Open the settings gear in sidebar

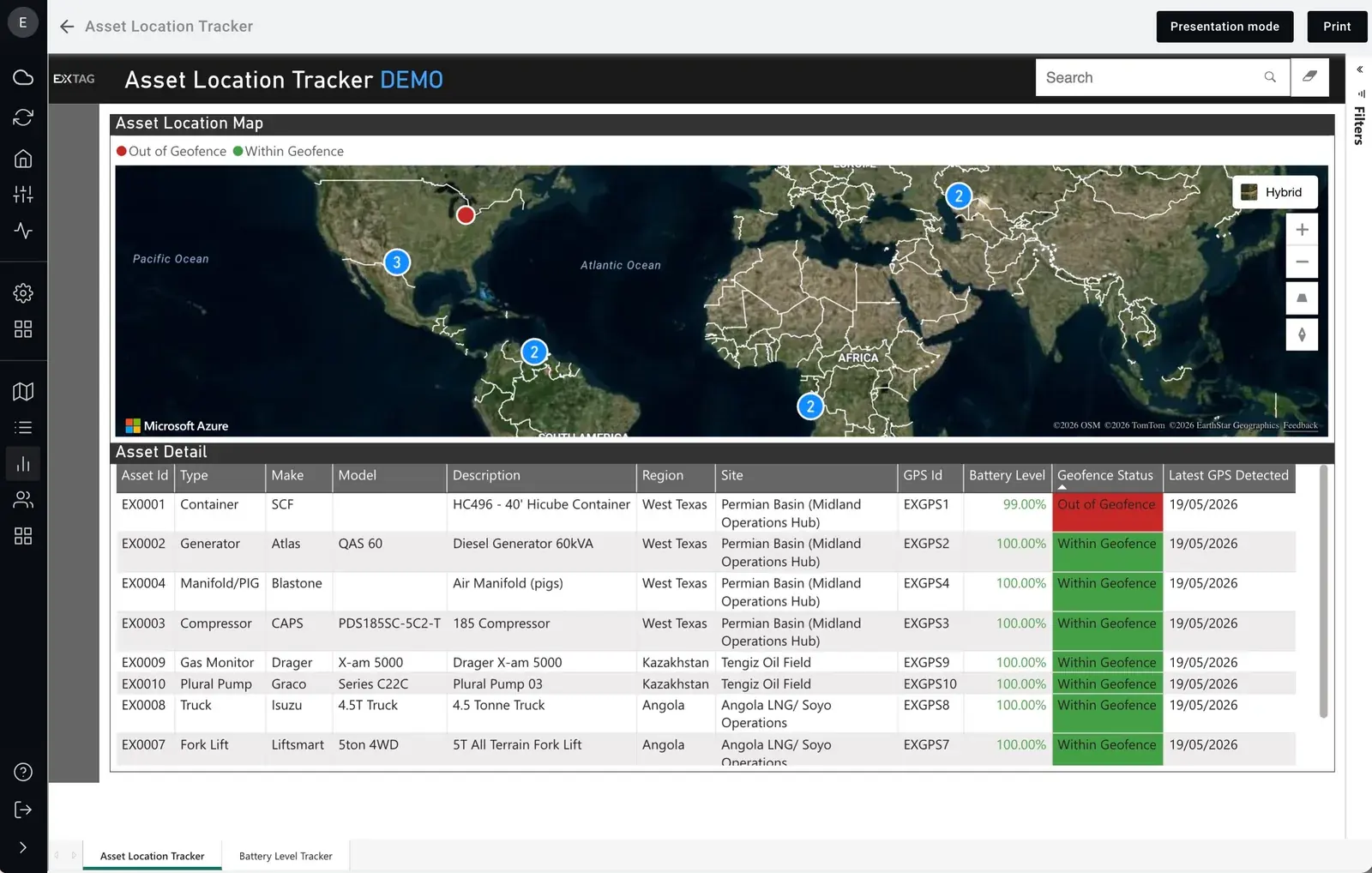tap(23, 293)
